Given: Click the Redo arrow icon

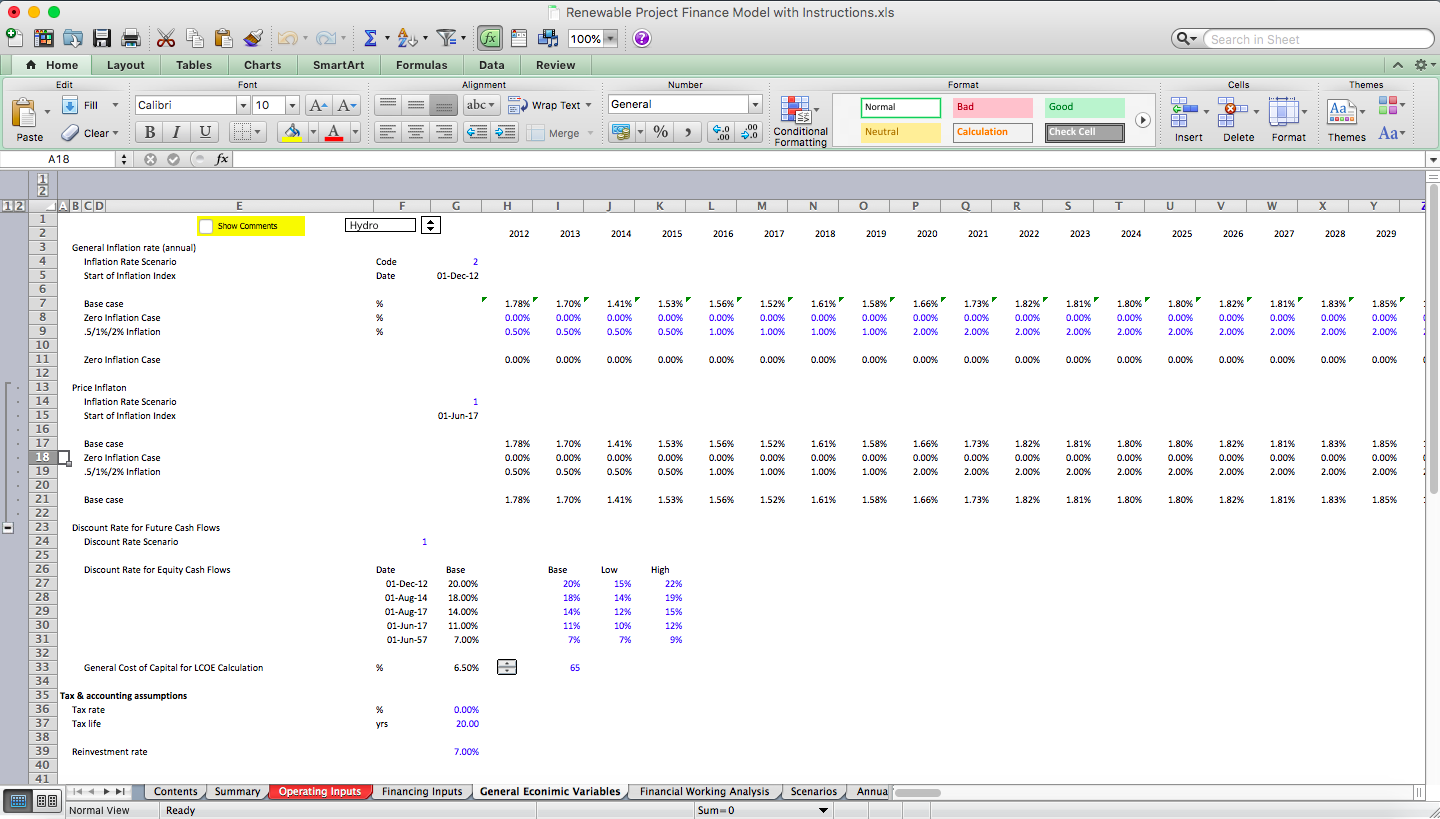Looking at the screenshot, I should pyautogui.click(x=324, y=38).
